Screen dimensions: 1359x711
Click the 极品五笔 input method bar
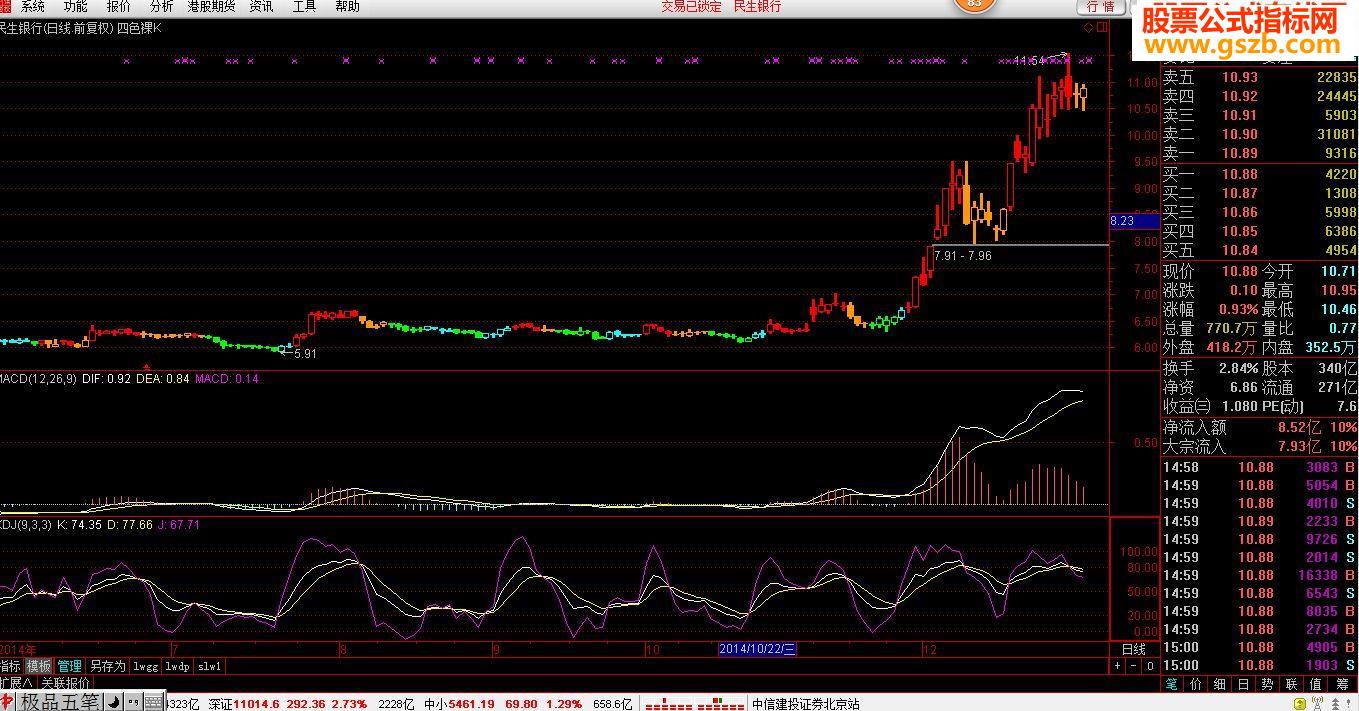click(x=60, y=702)
